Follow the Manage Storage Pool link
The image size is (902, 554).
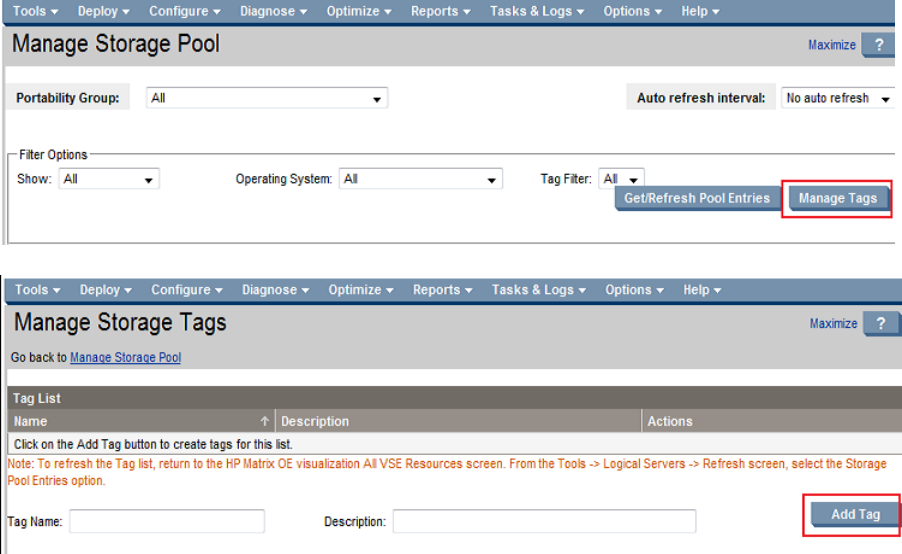[125, 358]
